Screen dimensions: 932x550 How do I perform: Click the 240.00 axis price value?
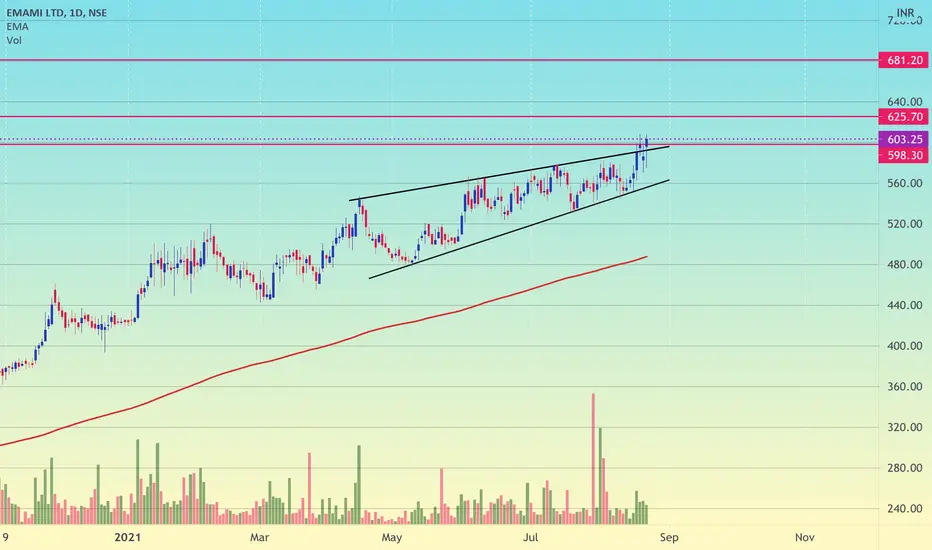point(905,508)
